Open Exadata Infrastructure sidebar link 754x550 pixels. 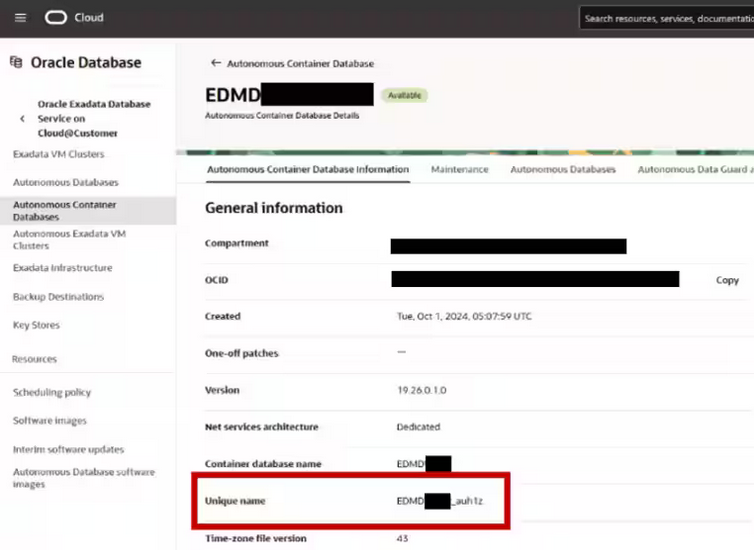[x=63, y=268]
